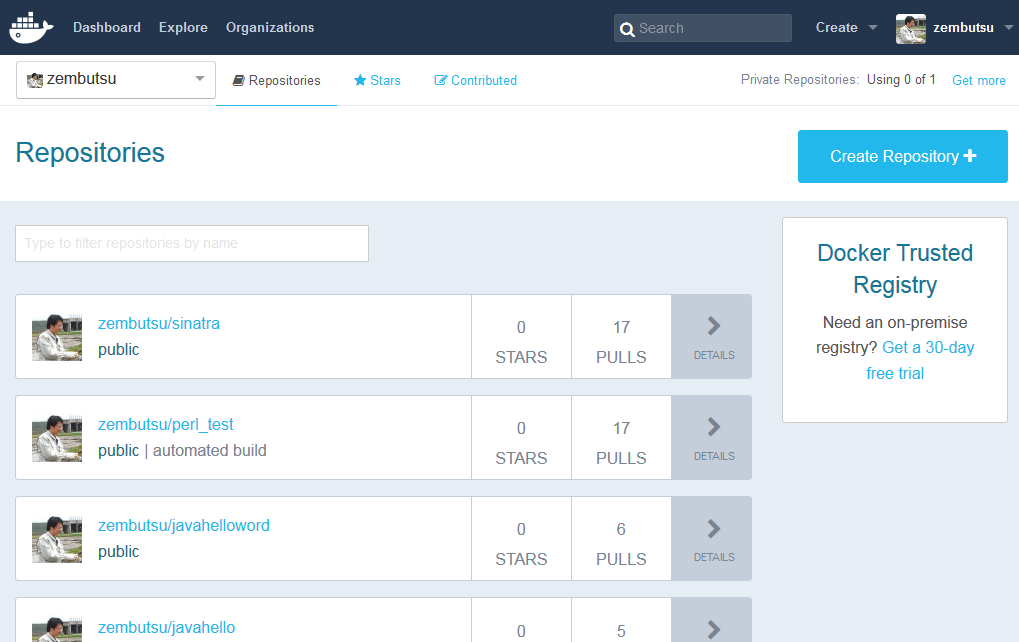Viewport: 1019px width, 642px height.
Task: Switch to the Contributed tab
Action: click(x=476, y=81)
